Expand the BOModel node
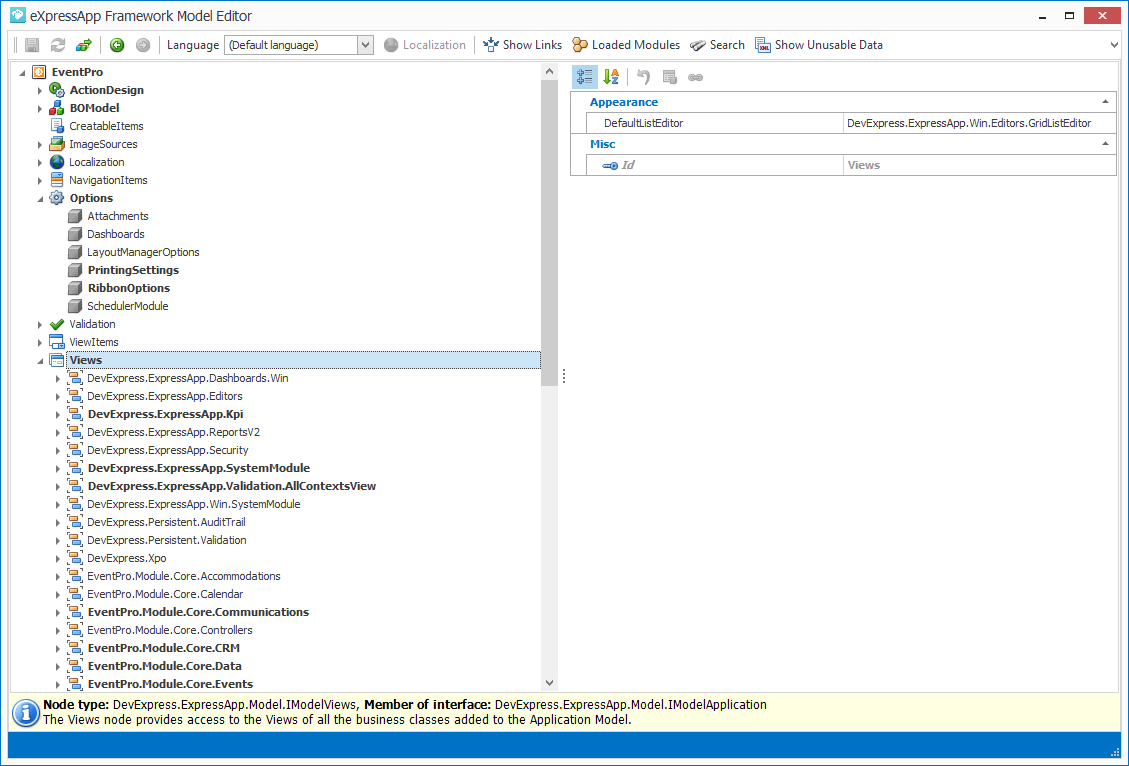 40,108
